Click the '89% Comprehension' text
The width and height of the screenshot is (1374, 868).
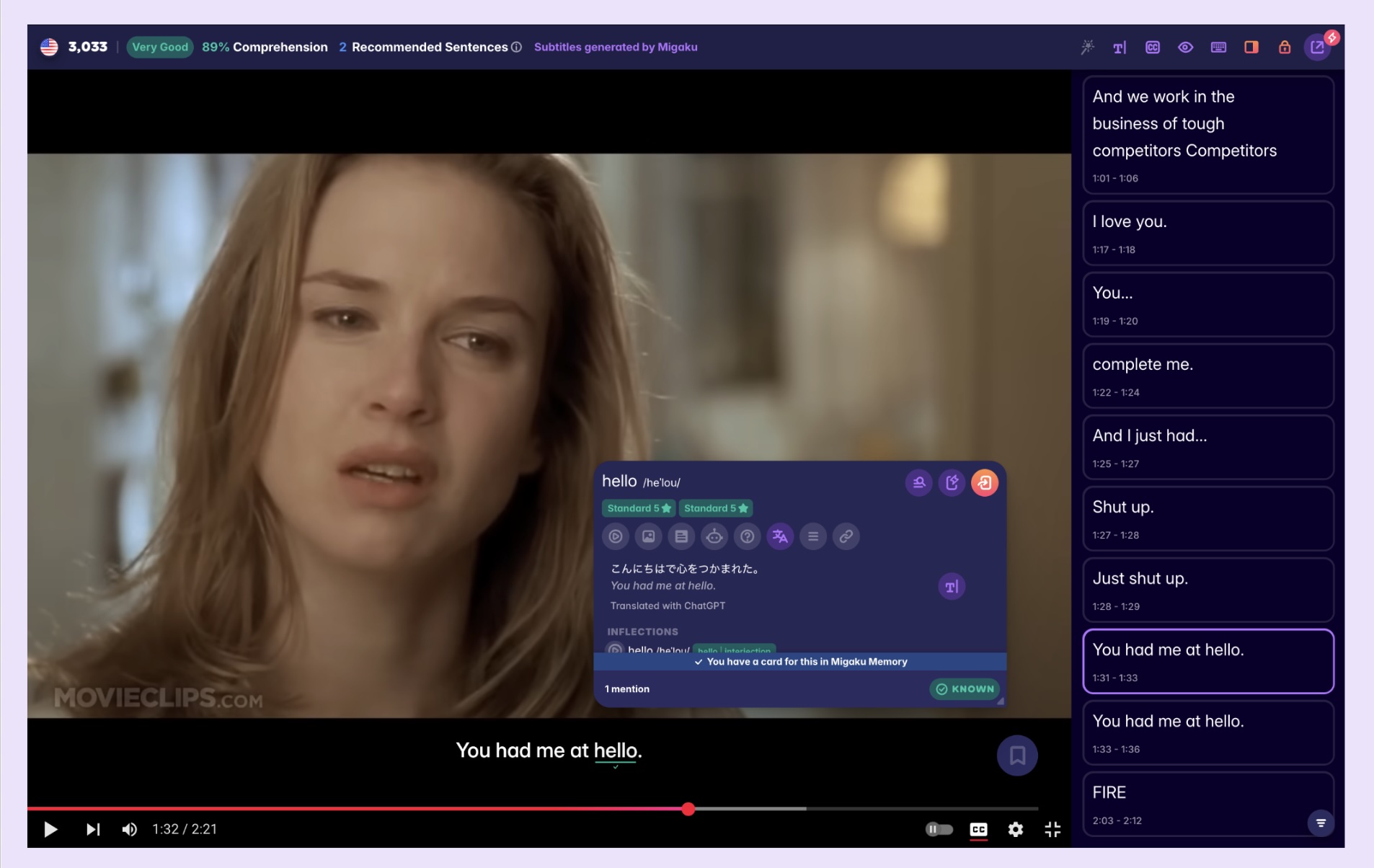coord(265,47)
